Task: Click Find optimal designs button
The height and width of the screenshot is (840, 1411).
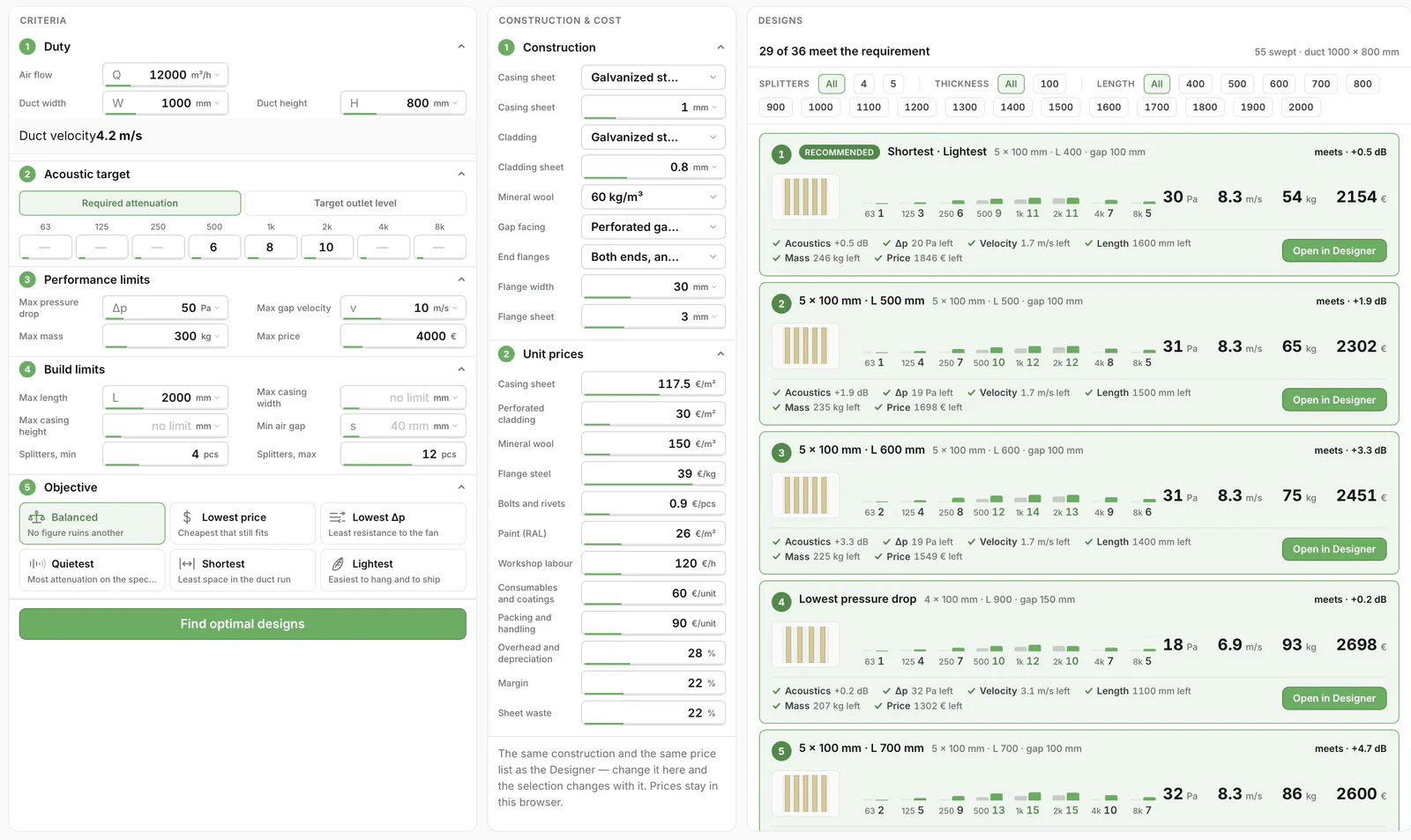Action: pyautogui.click(x=243, y=624)
